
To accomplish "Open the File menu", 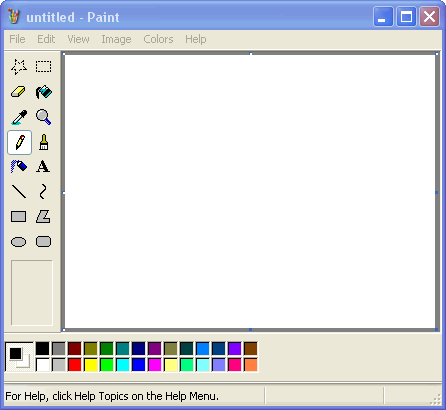I will coord(17,39).
